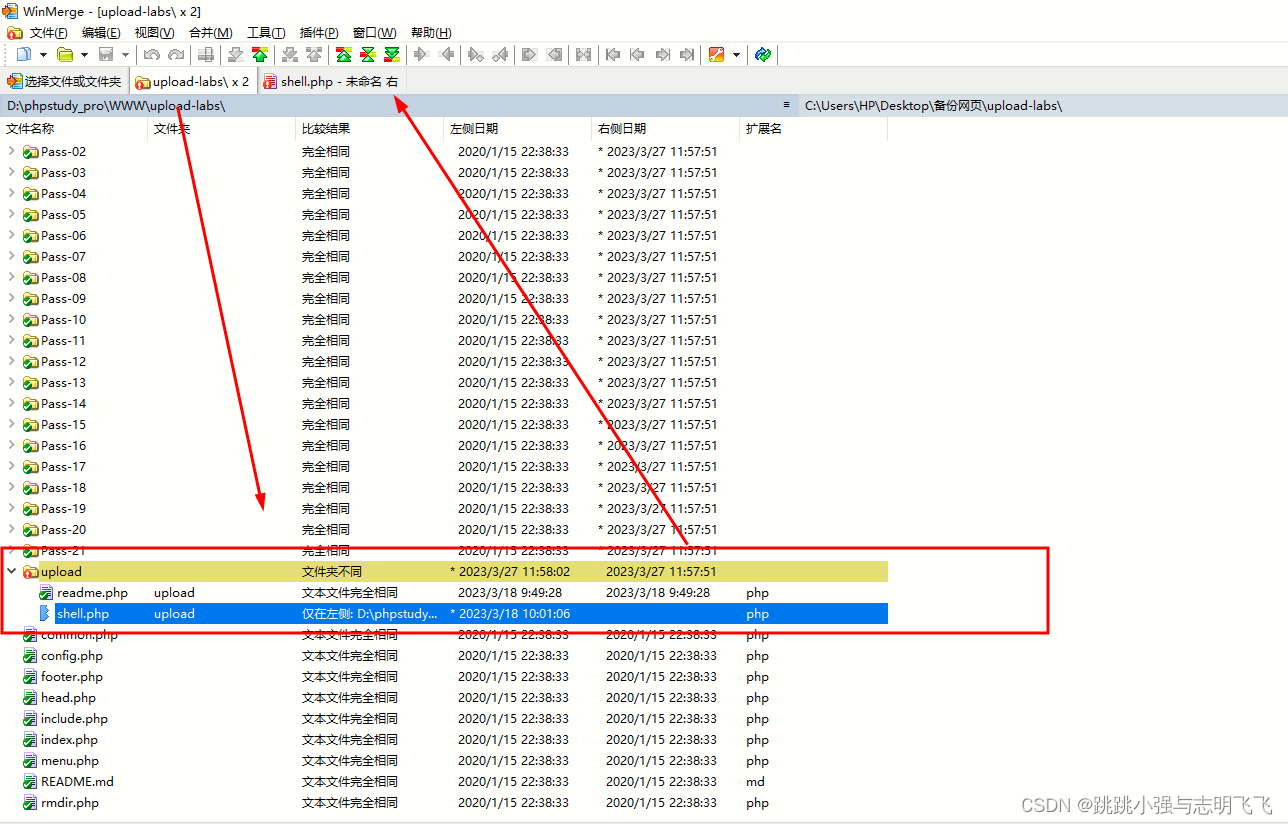Sort by the 扩展名 column header
This screenshot has width=1288, height=824.
click(x=813, y=128)
